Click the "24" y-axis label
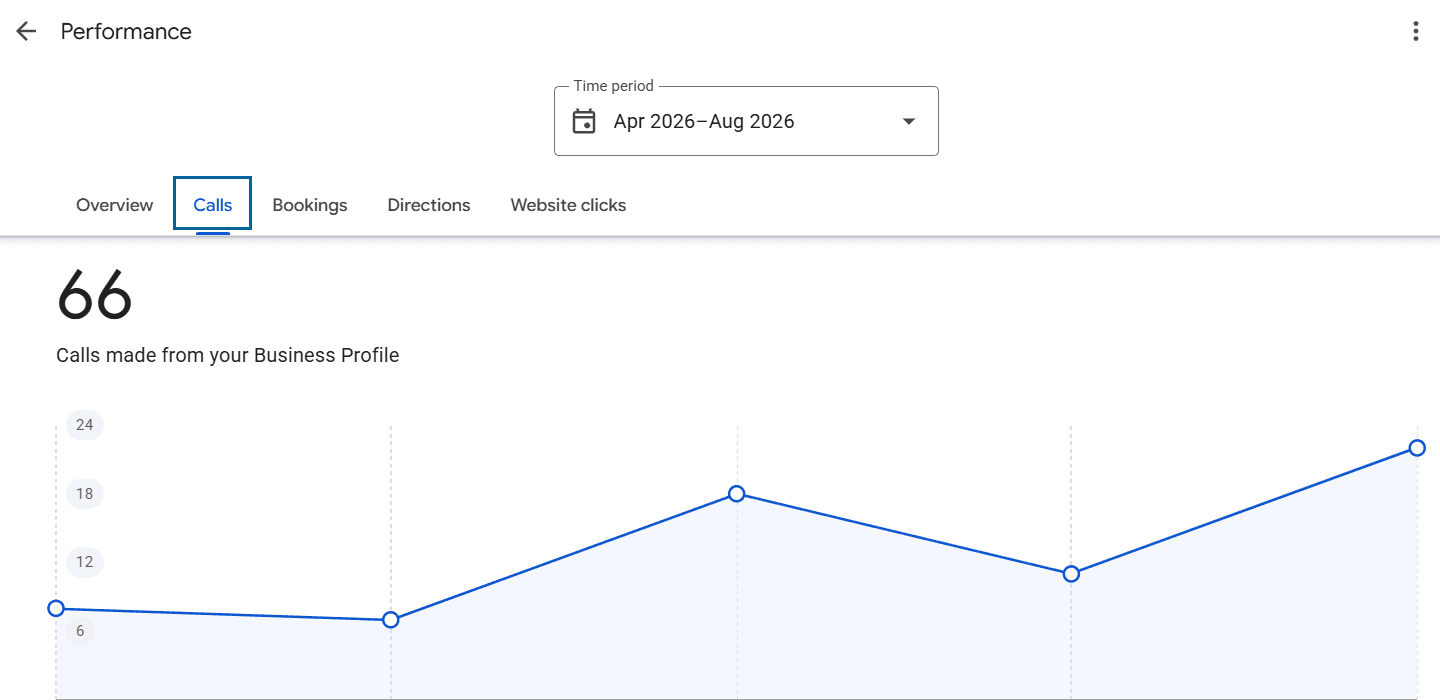Viewport: 1440px width, 700px height. point(85,425)
